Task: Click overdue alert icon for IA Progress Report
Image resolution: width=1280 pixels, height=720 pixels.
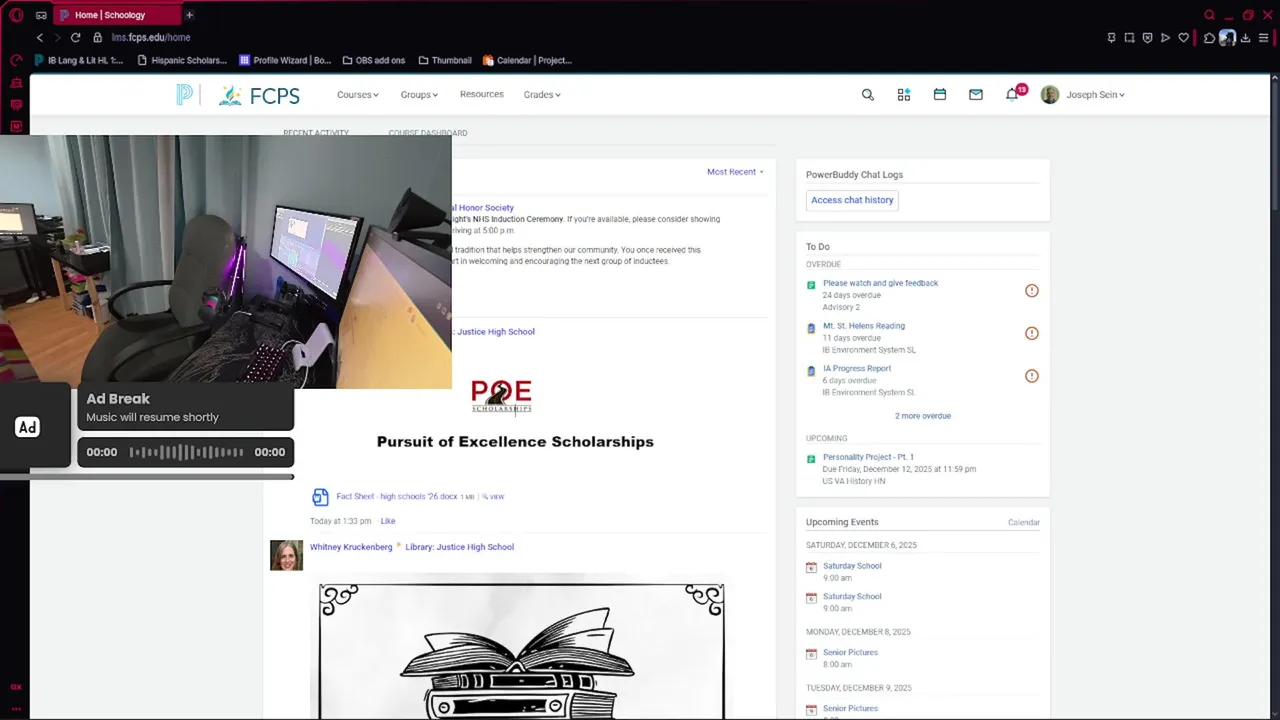Action: 1032,376
